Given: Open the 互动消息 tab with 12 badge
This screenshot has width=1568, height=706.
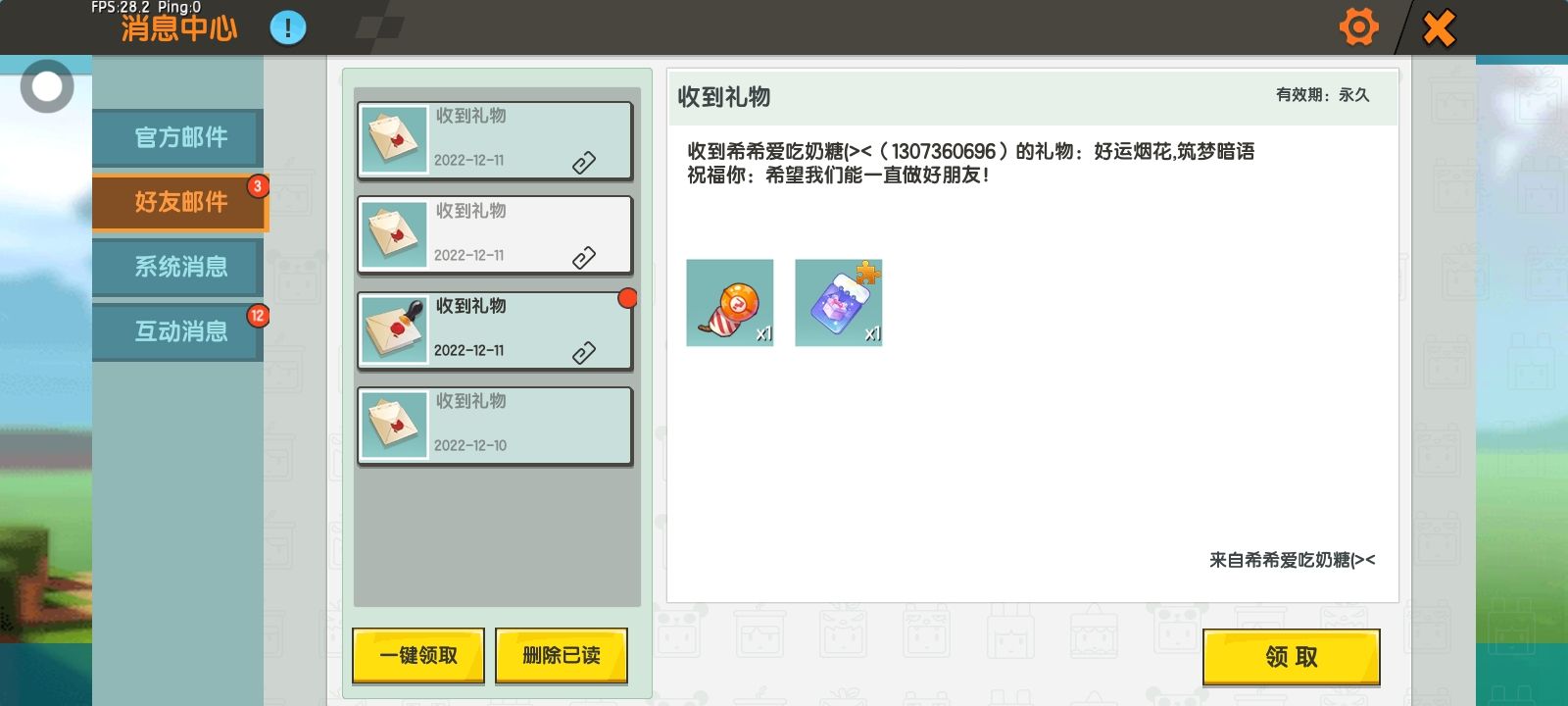Looking at the screenshot, I should coord(178,331).
